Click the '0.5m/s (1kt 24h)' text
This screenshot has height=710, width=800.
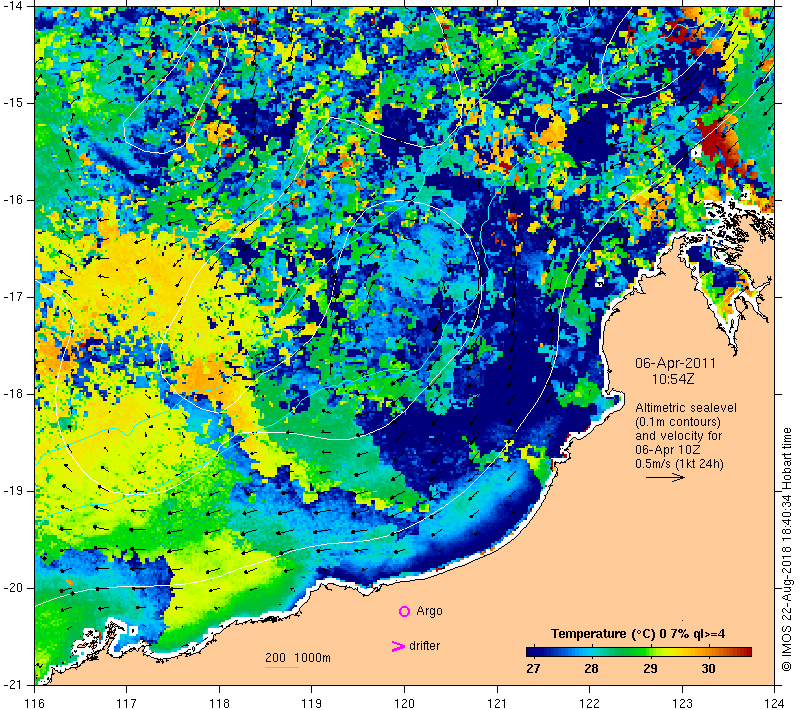(679, 464)
